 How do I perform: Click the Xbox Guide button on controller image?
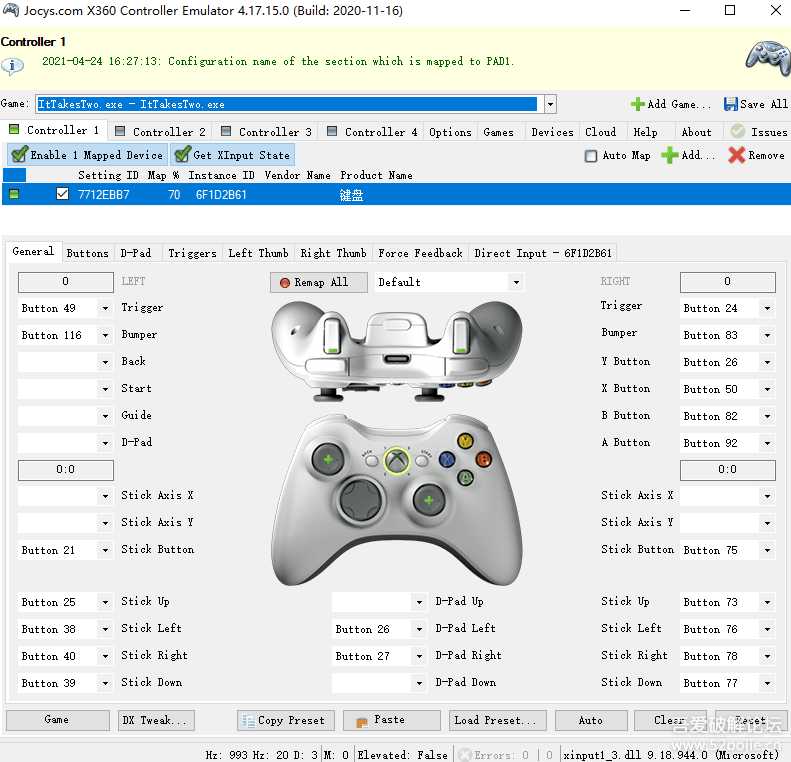[397, 461]
